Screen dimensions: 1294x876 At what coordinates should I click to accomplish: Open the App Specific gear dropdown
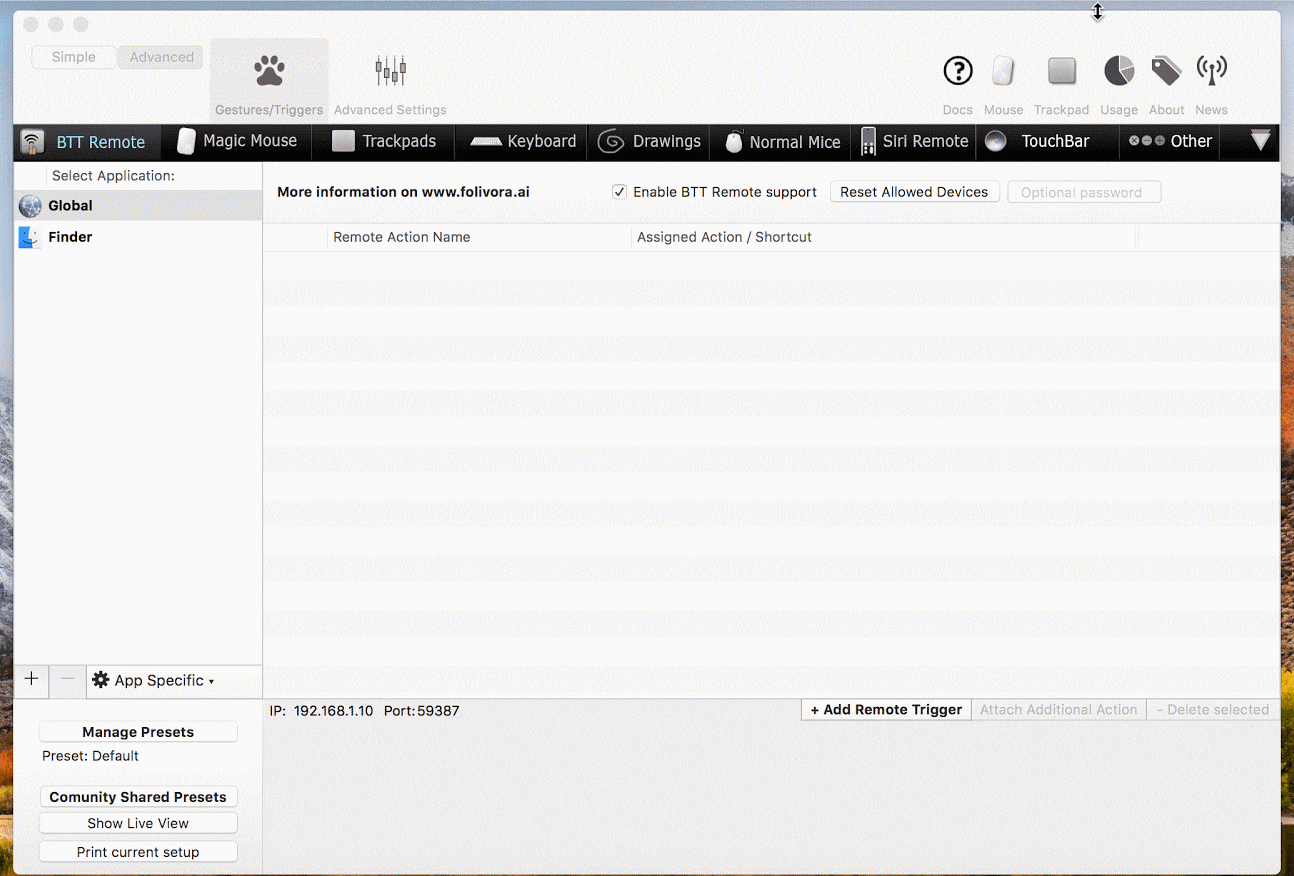point(154,680)
